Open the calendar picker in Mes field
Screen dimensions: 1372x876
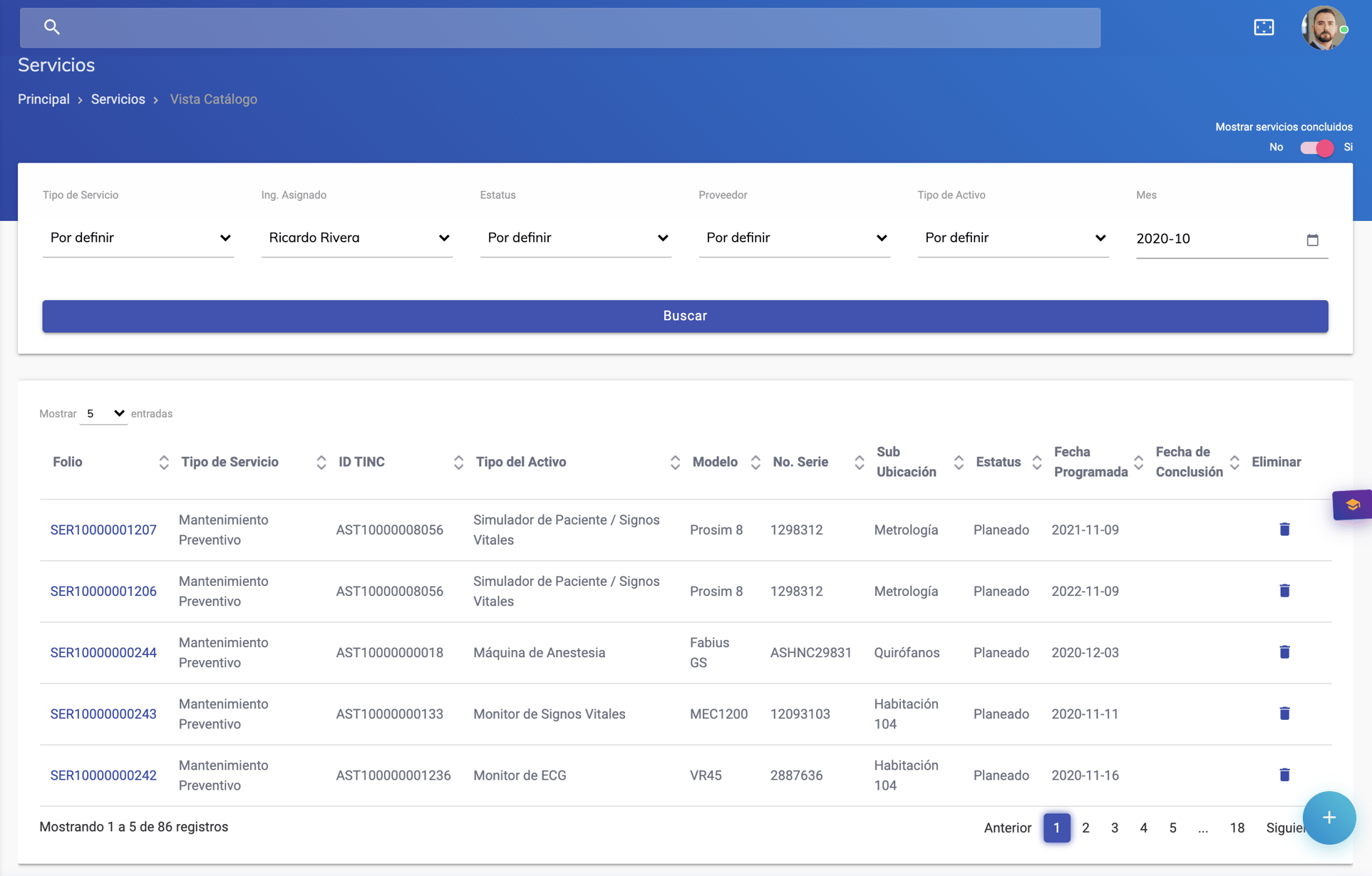1312,239
